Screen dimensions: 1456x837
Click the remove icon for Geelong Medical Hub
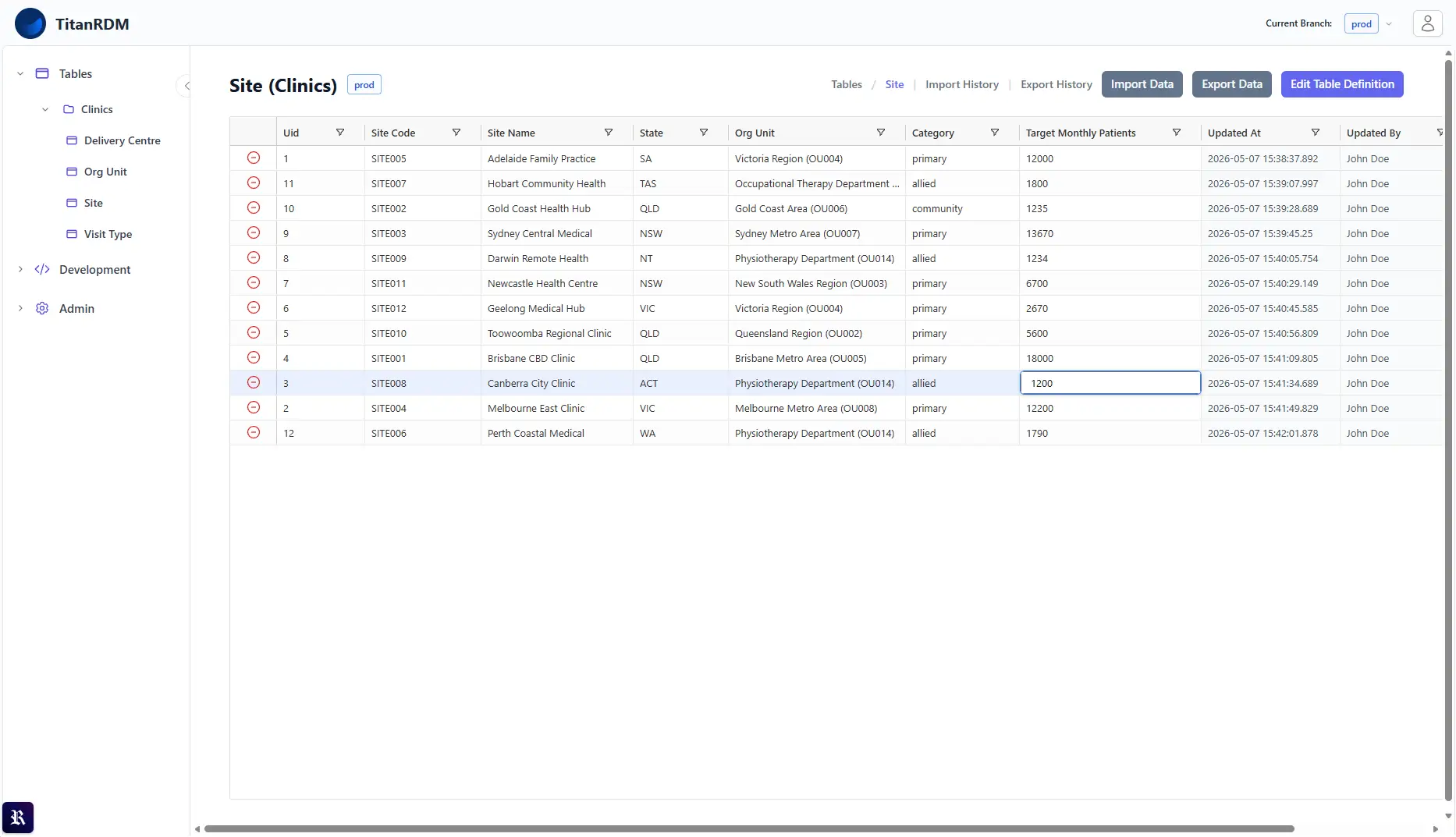tap(254, 307)
